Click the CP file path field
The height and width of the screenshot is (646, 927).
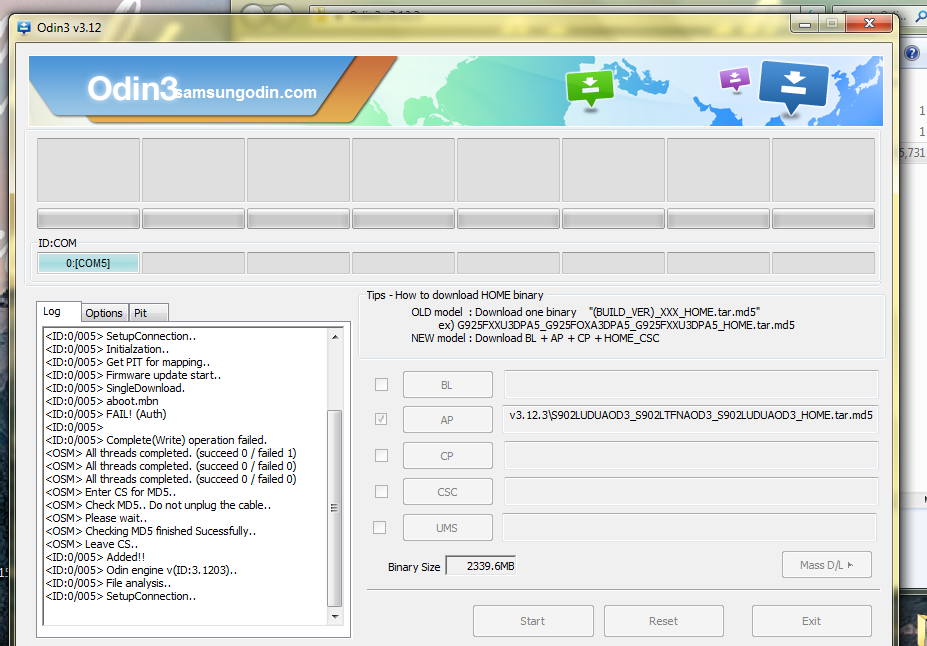691,456
